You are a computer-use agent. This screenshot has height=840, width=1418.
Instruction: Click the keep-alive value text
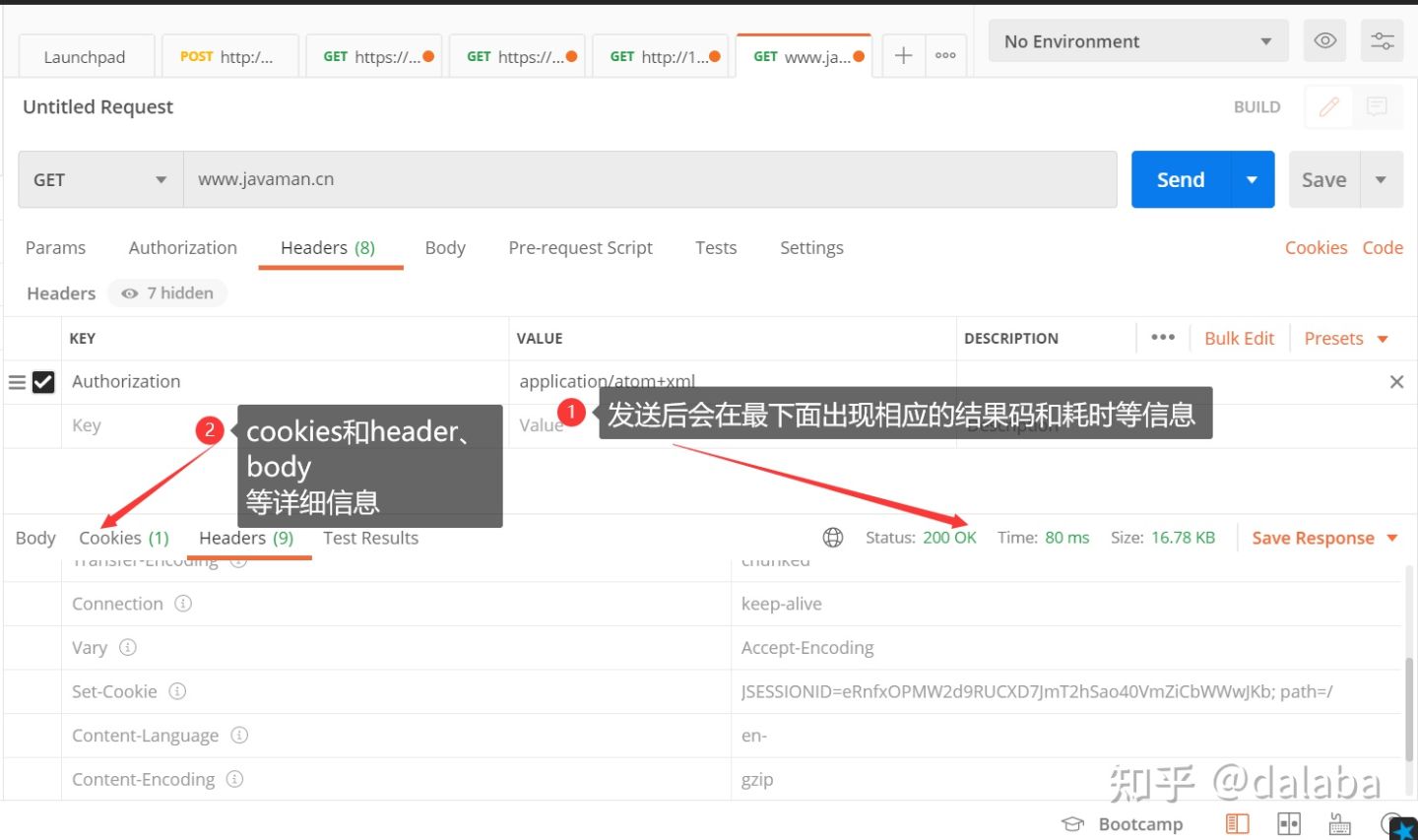[x=781, y=604]
